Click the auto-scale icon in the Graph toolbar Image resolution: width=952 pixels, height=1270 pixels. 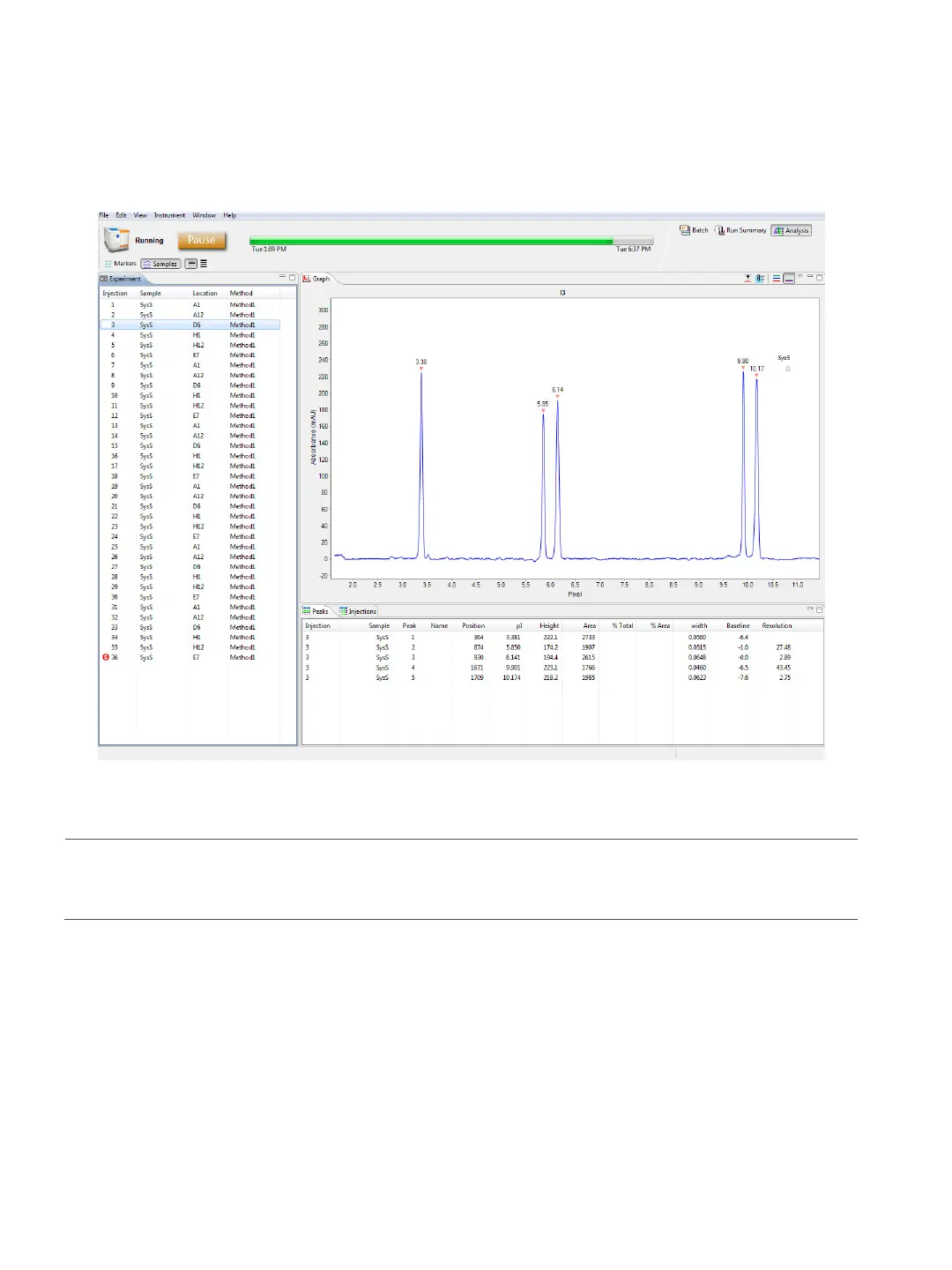[x=747, y=278]
